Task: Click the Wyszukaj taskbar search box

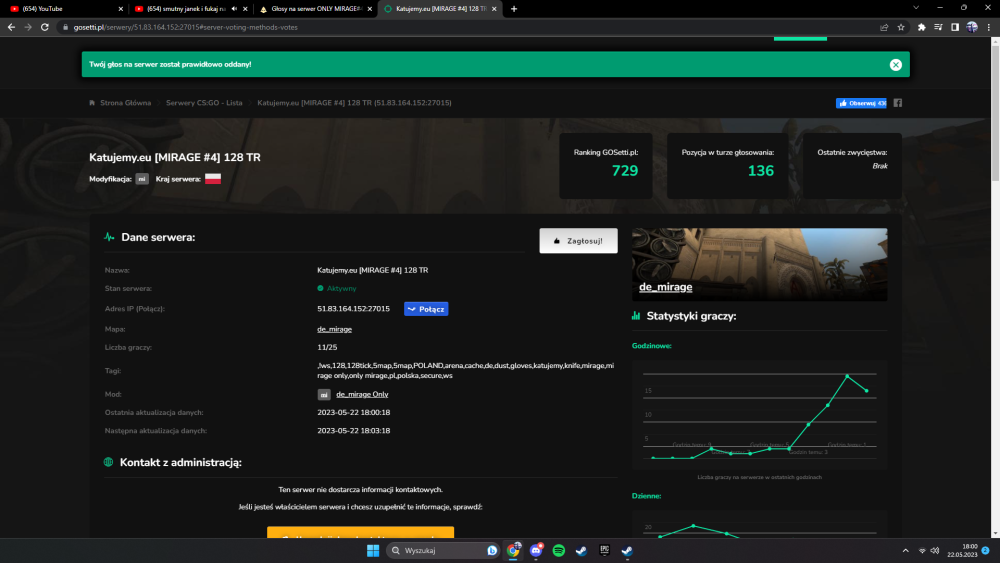Action: 444,550
